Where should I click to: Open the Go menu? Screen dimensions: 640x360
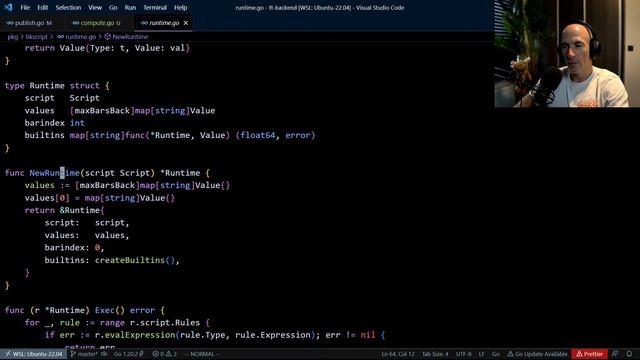(113, 7)
